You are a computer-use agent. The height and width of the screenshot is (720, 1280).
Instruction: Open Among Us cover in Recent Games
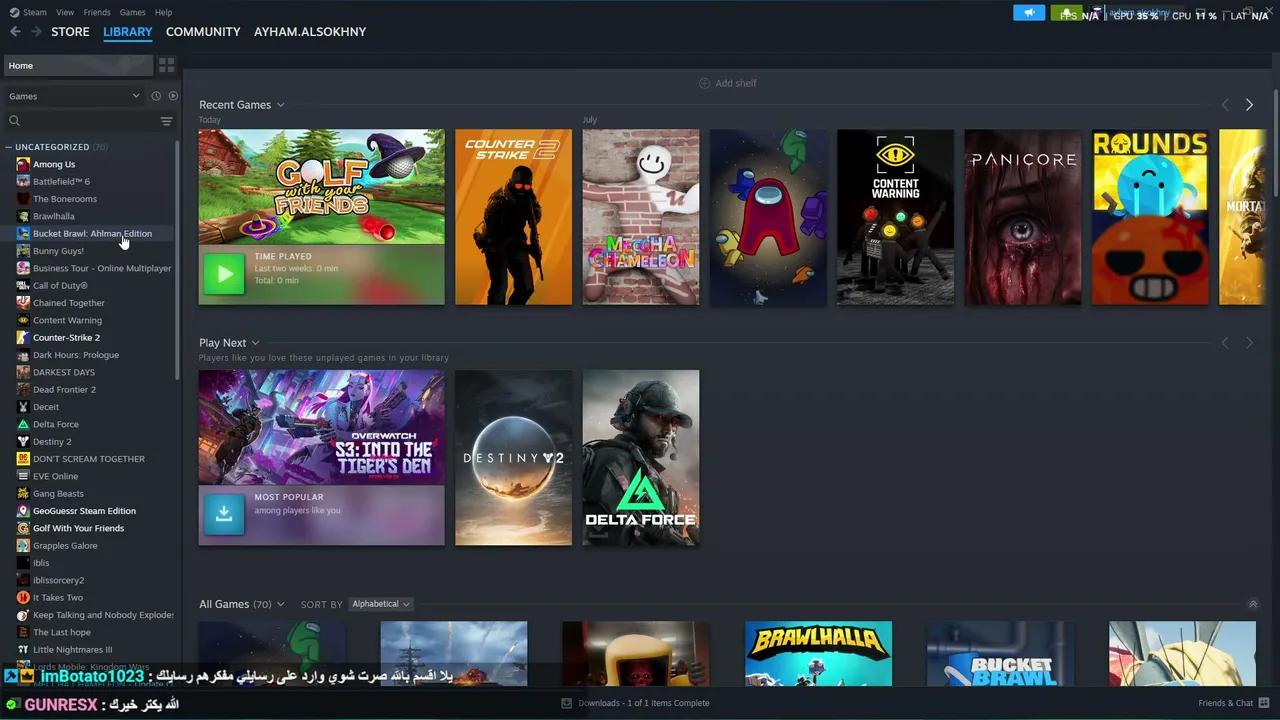pos(769,217)
